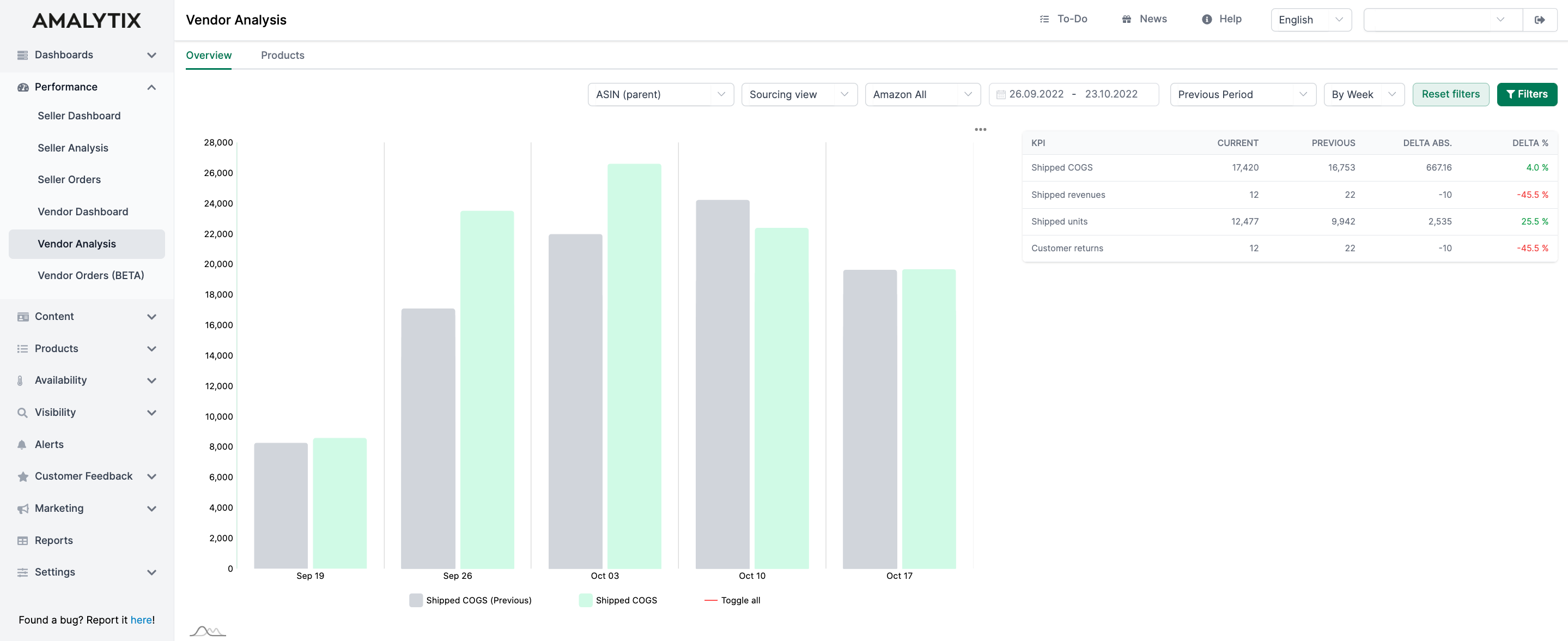Open the ASIN (parent) dropdown
Image resolution: width=1568 pixels, height=641 pixels.
point(660,94)
